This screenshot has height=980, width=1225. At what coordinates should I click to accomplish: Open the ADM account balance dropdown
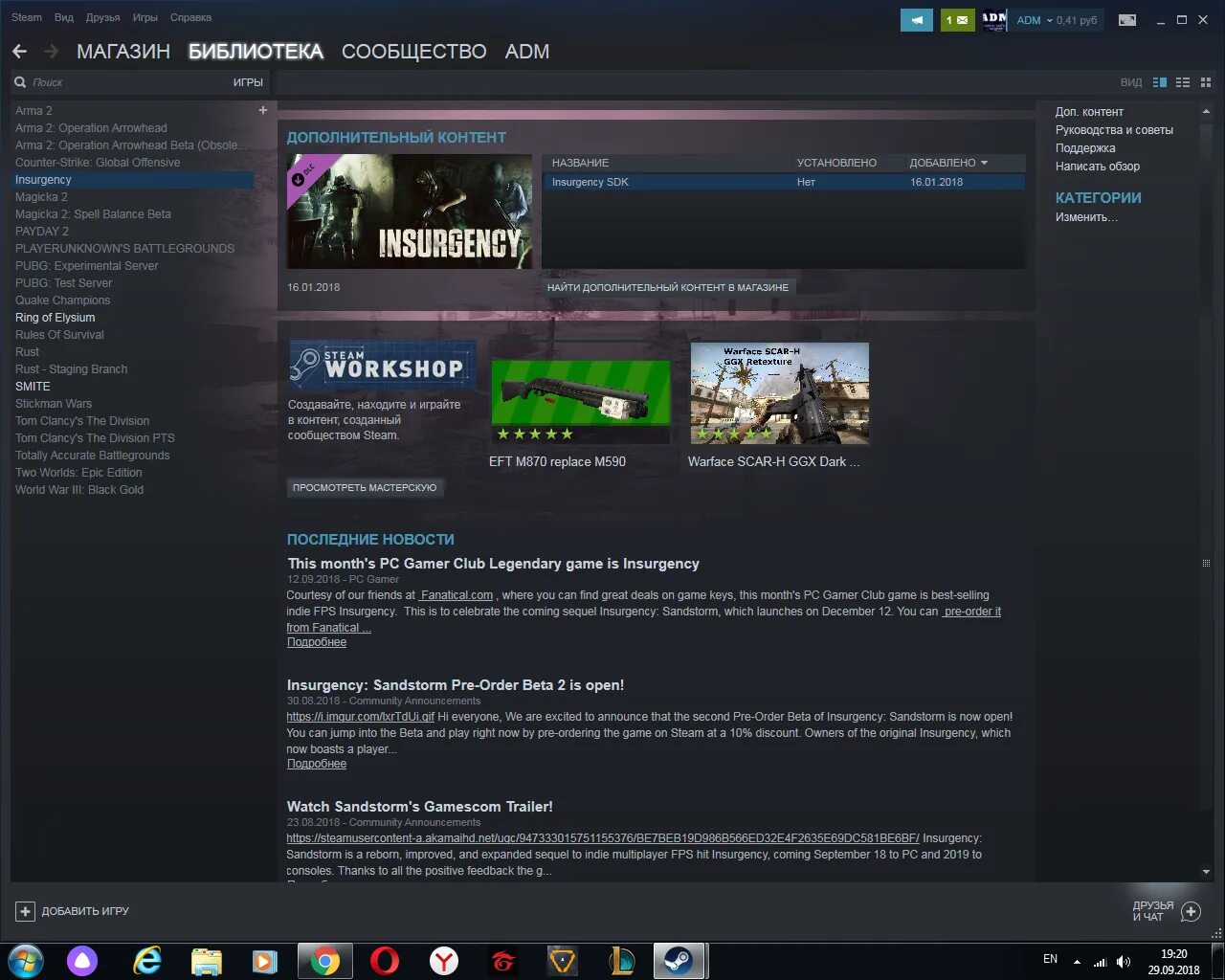[x=1057, y=20]
